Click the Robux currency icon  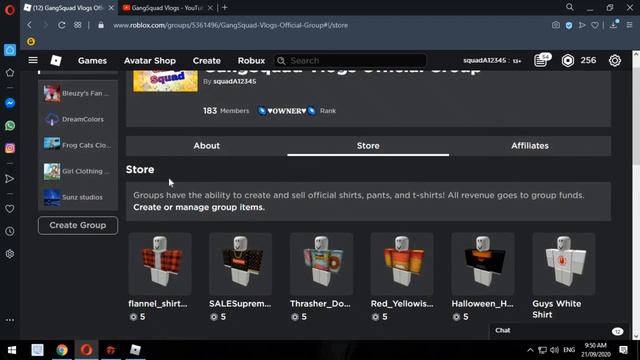point(568,60)
